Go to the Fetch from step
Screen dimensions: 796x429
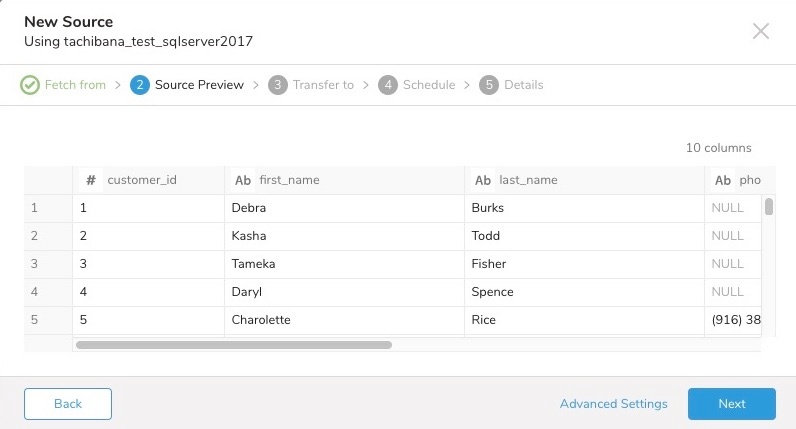pyautogui.click(x=75, y=85)
